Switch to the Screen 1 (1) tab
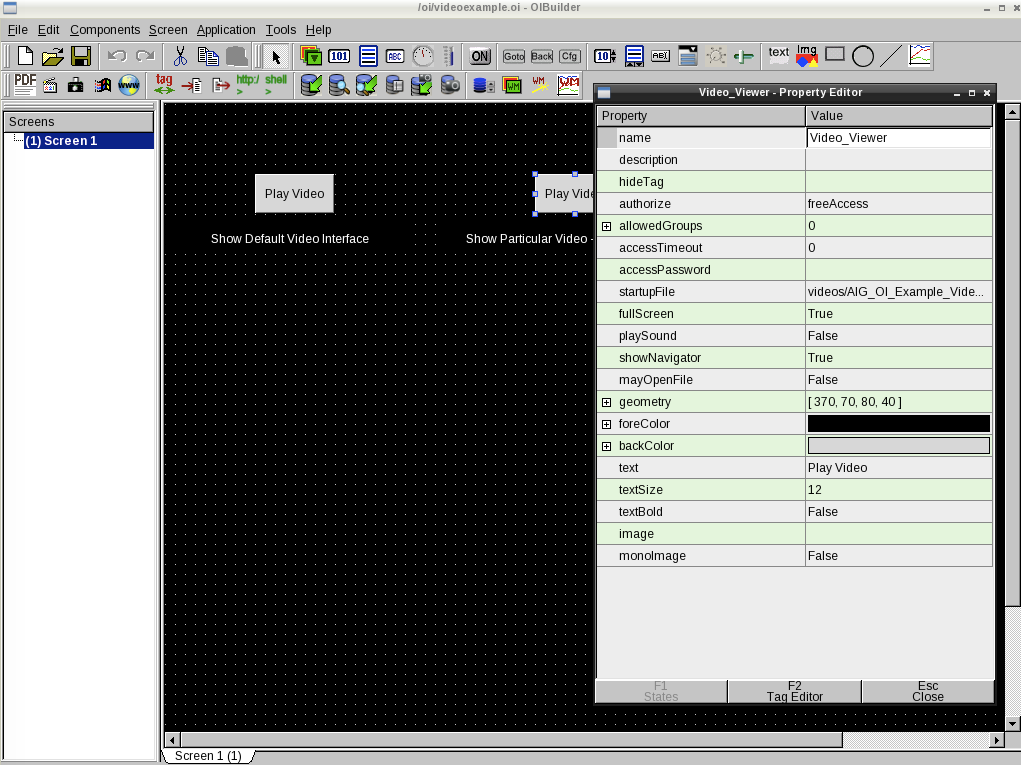Viewport: 1021px width, 765px height. pos(208,756)
